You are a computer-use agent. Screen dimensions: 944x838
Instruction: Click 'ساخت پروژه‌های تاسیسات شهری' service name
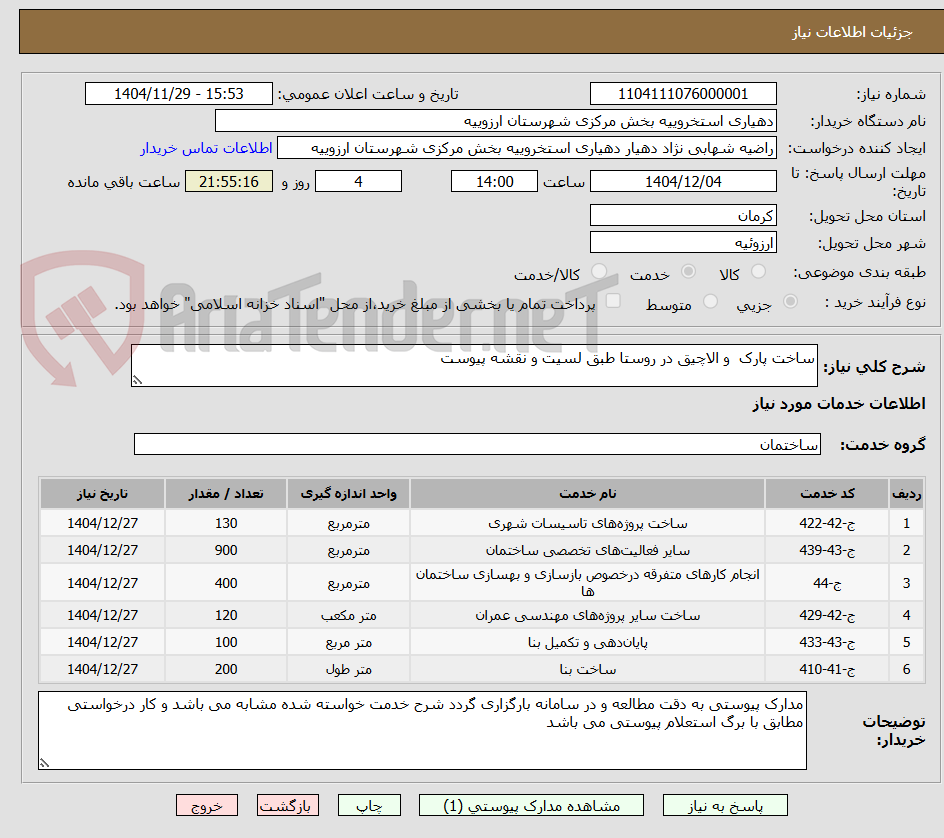588,523
